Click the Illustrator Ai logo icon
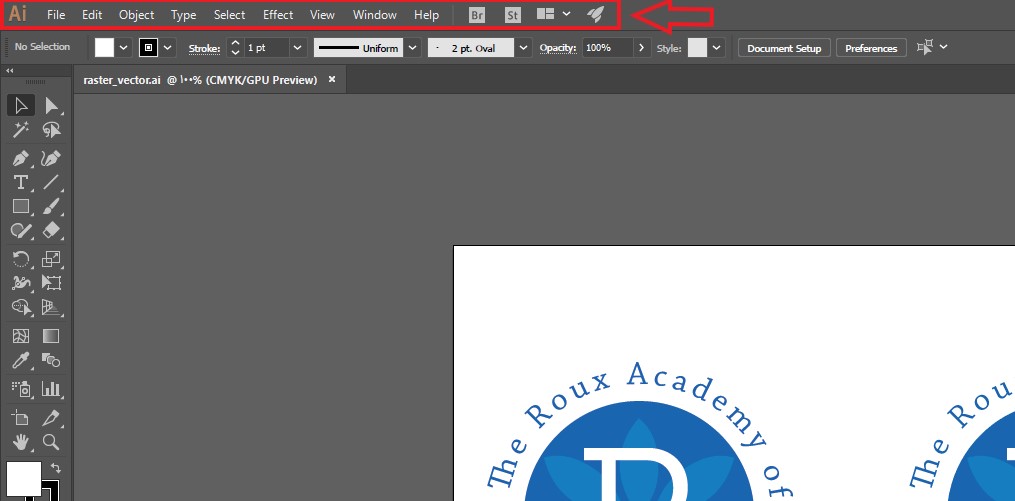The image size is (1015, 501). (17, 13)
